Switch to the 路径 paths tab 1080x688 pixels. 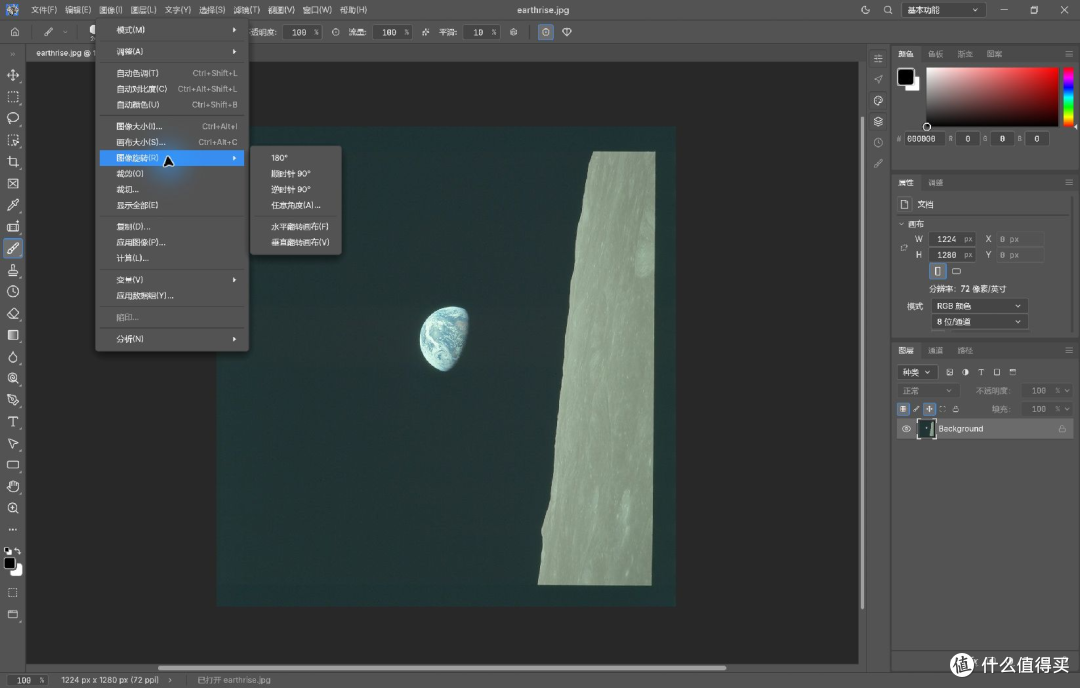965,351
